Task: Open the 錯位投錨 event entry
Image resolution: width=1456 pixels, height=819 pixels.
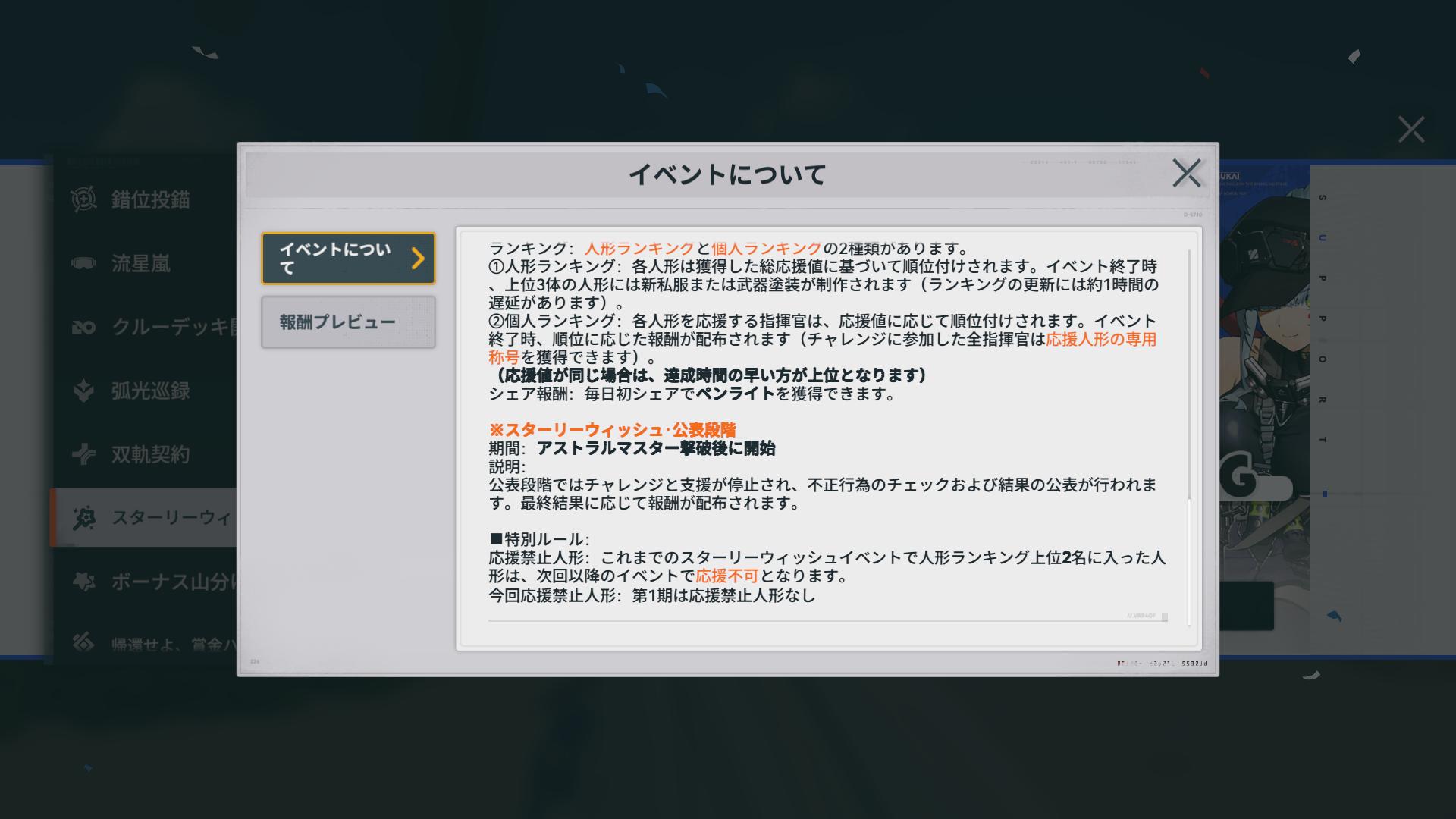Action: point(151,199)
